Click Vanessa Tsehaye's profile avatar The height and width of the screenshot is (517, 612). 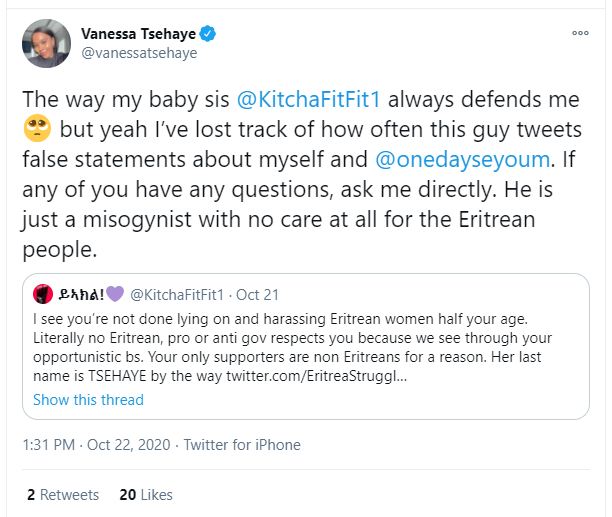[45, 42]
